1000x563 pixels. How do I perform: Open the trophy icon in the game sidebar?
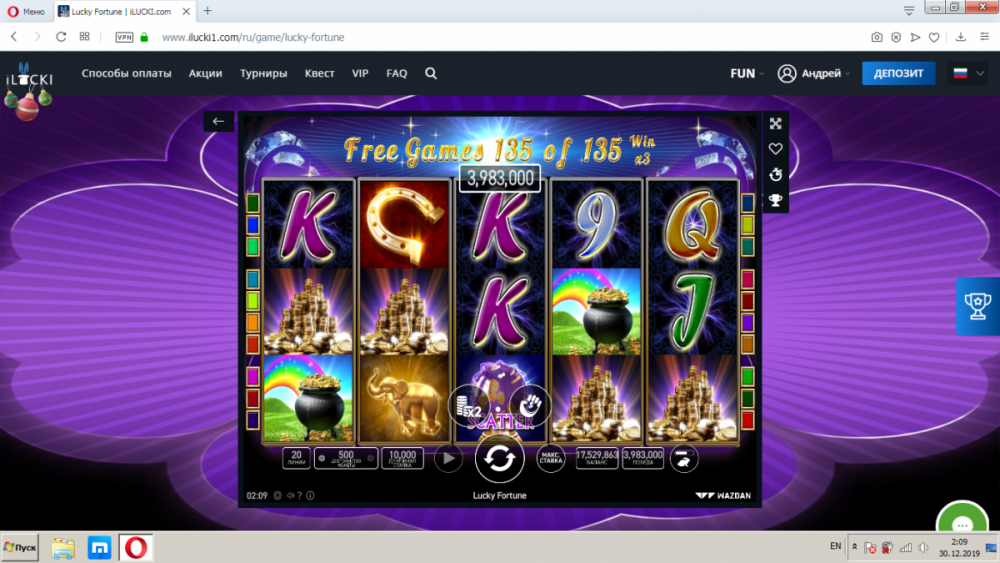(776, 201)
